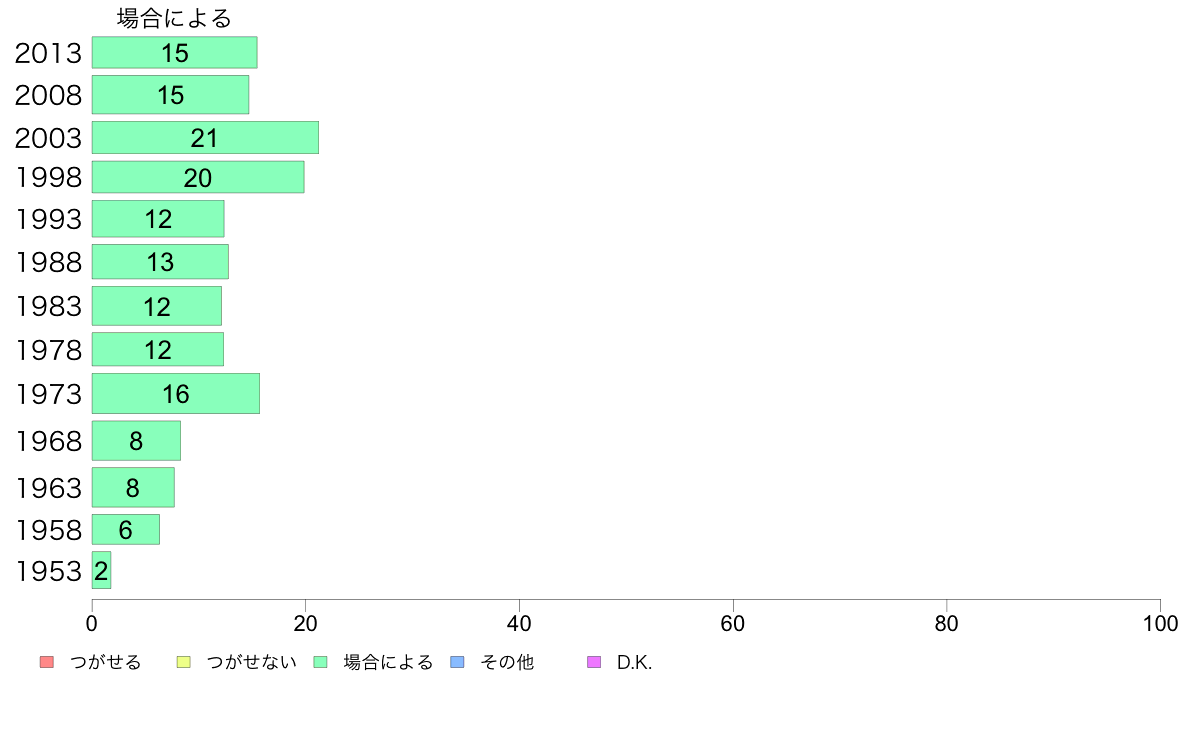Image resolution: width=1188 pixels, height=736 pixels.
Task: Click the 2008 year axis label
Action: tap(48, 96)
